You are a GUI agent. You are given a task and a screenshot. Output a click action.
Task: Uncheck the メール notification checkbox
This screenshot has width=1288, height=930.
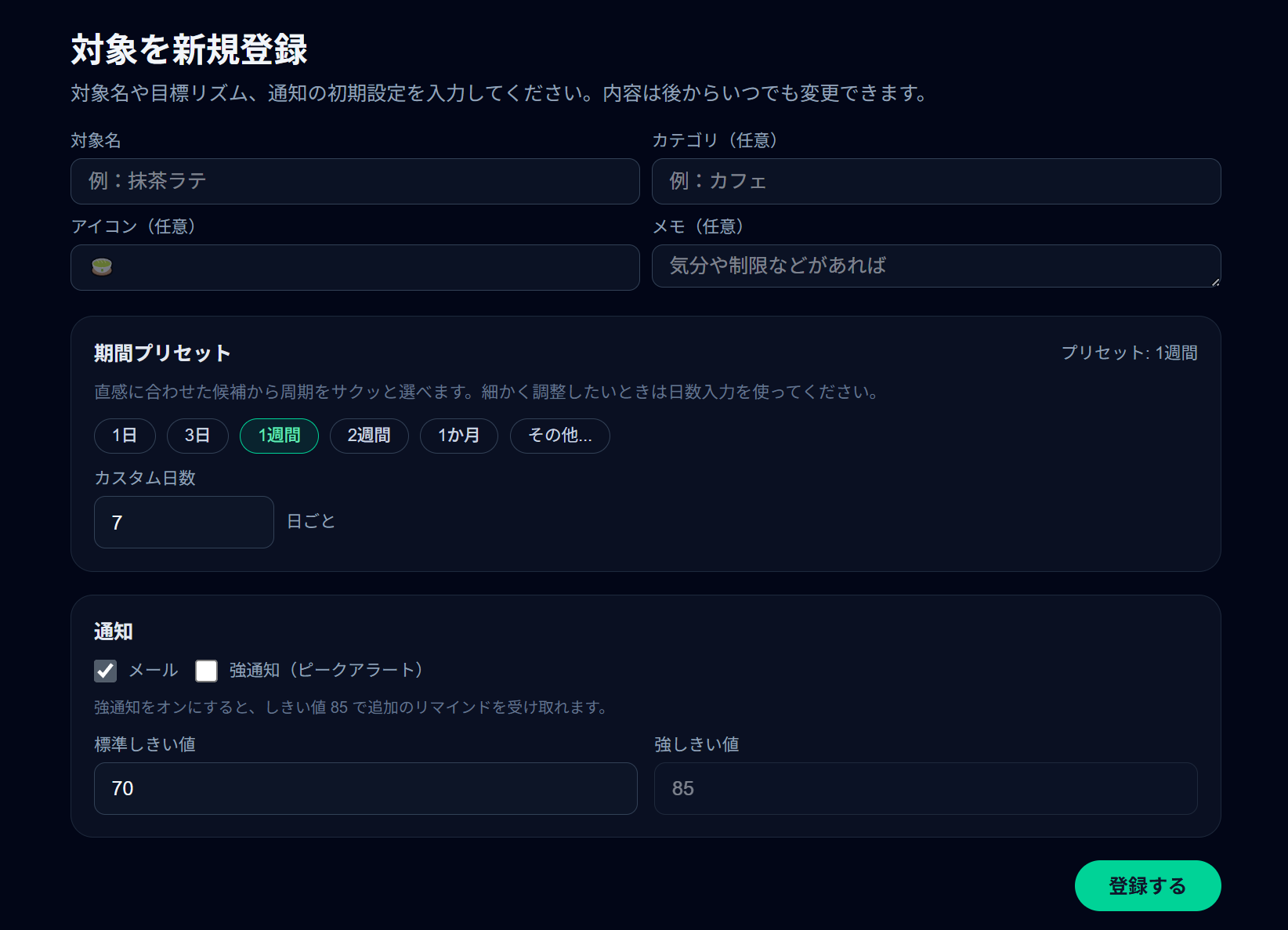pyautogui.click(x=107, y=671)
